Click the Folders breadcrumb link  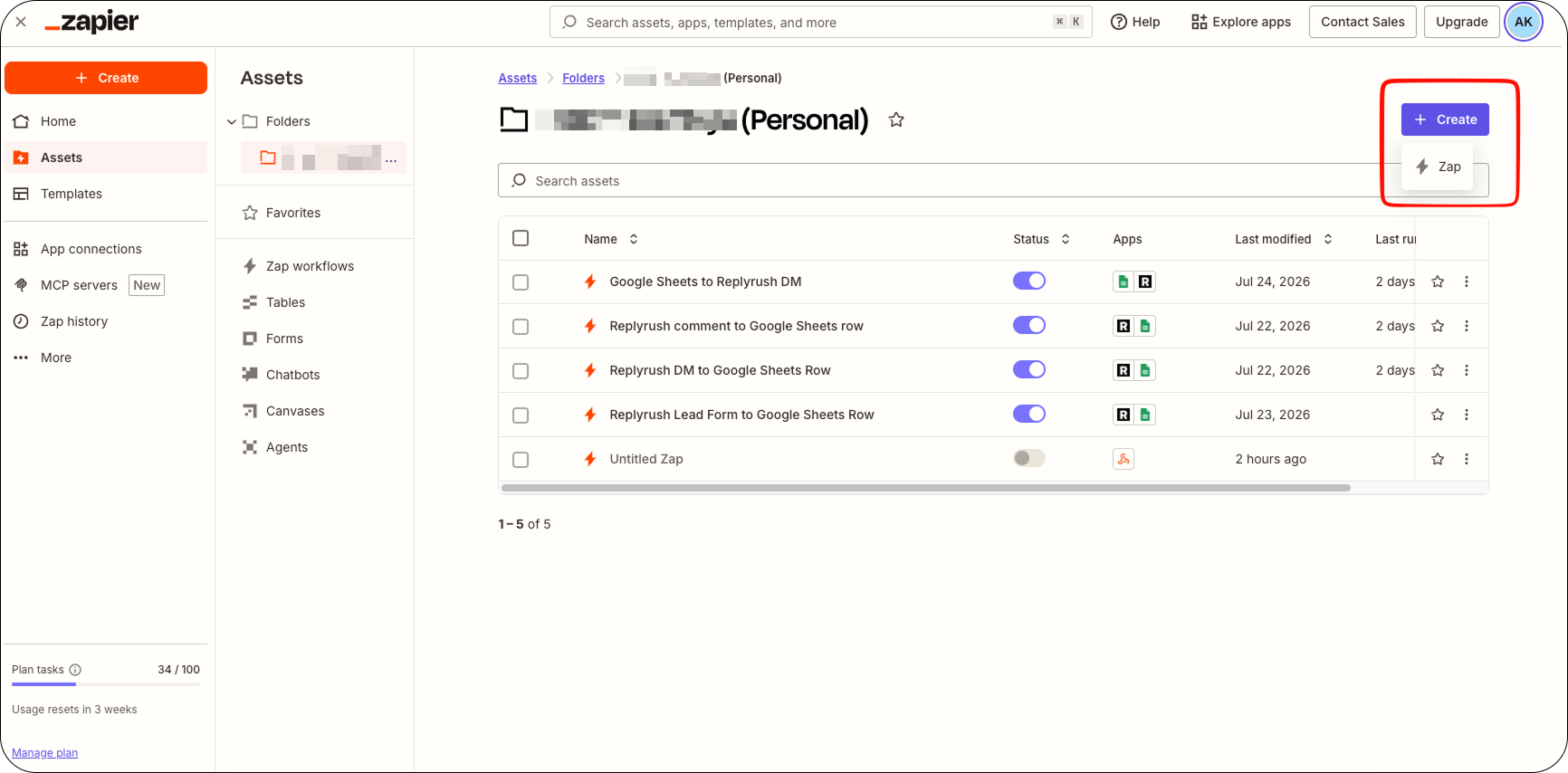pyautogui.click(x=583, y=78)
